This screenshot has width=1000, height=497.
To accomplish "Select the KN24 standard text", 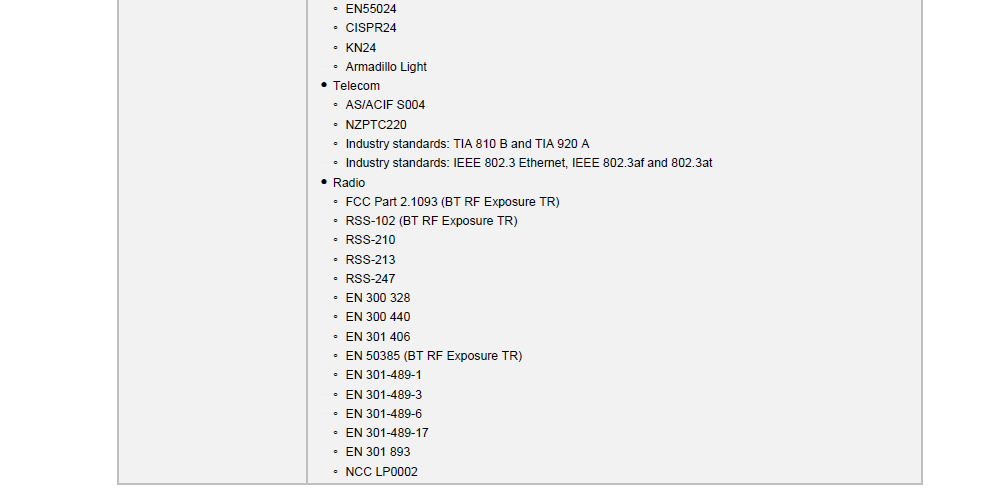I will click(x=361, y=48).
